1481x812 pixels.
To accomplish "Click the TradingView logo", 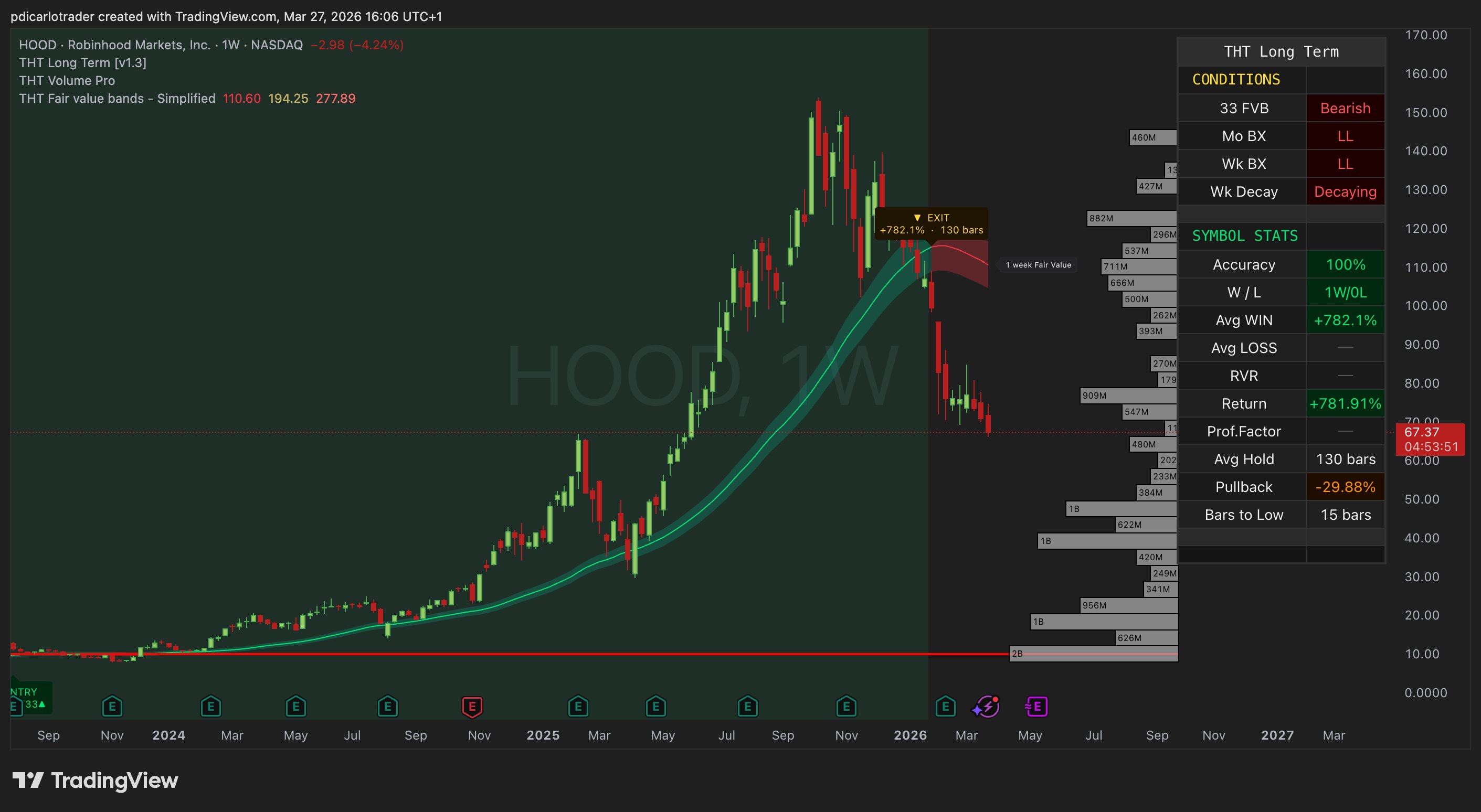I will point(96,781).
